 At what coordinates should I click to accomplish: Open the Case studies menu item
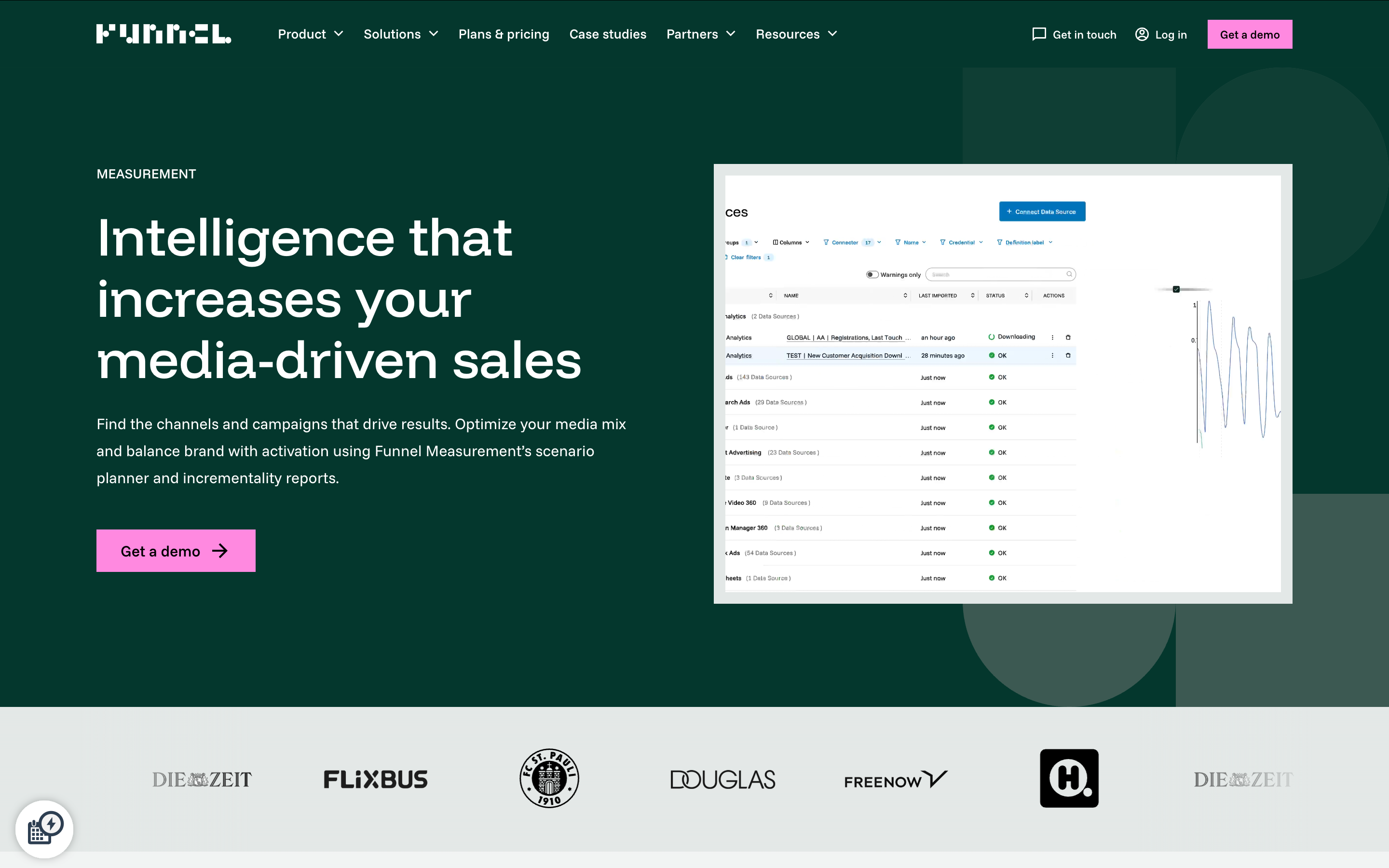(607, 34)
